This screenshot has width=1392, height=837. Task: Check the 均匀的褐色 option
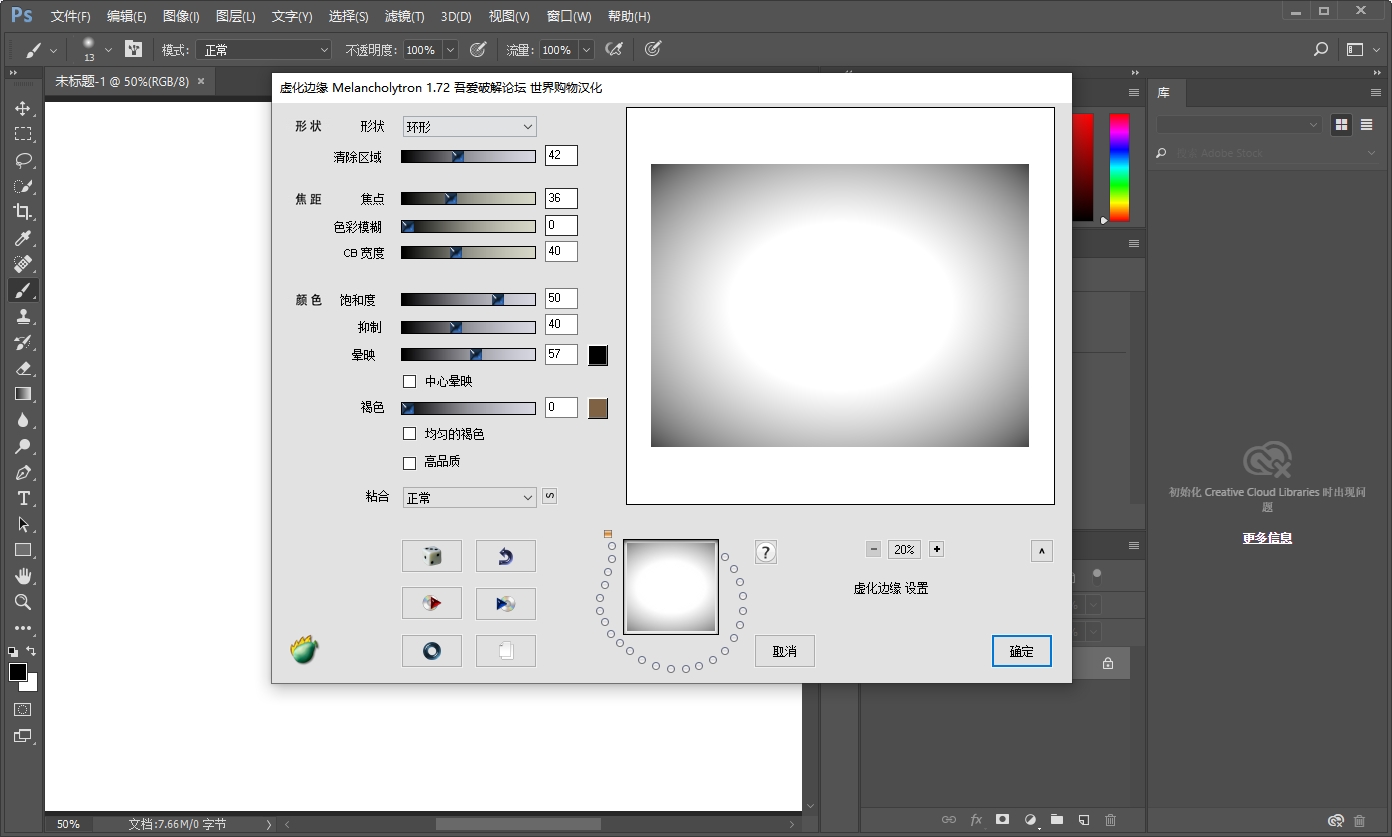coord(410,434)
